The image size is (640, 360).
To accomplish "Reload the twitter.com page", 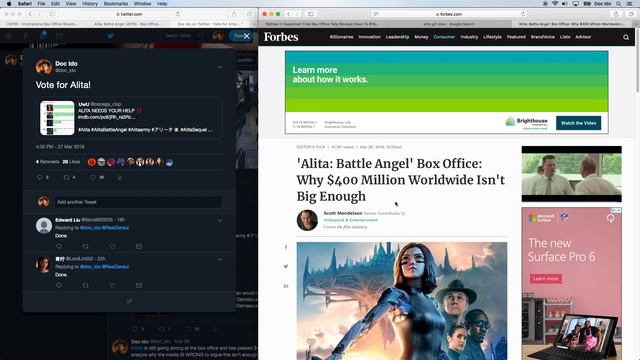I will 178,14.
